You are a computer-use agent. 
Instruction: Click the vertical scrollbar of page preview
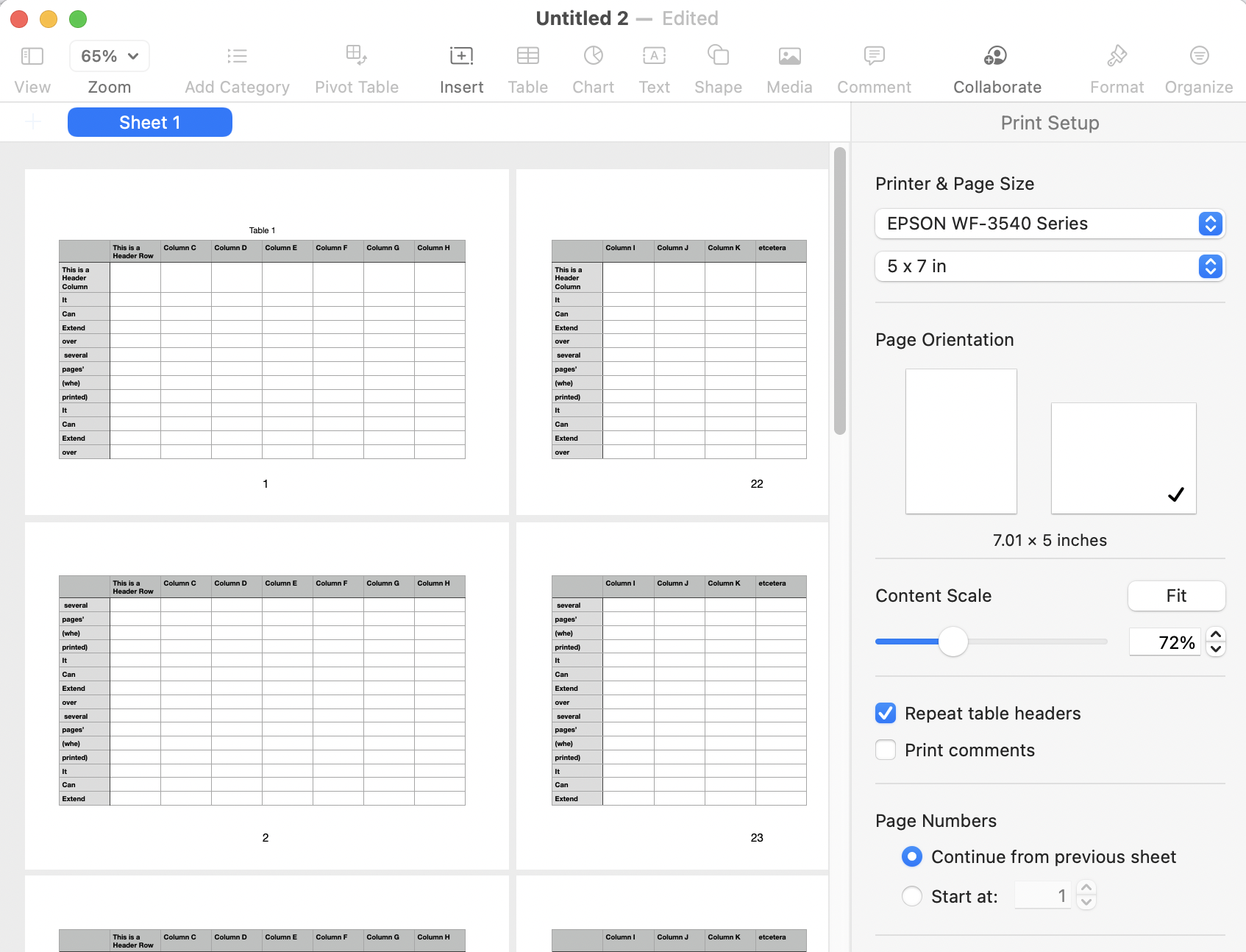[x=840, y=291]
